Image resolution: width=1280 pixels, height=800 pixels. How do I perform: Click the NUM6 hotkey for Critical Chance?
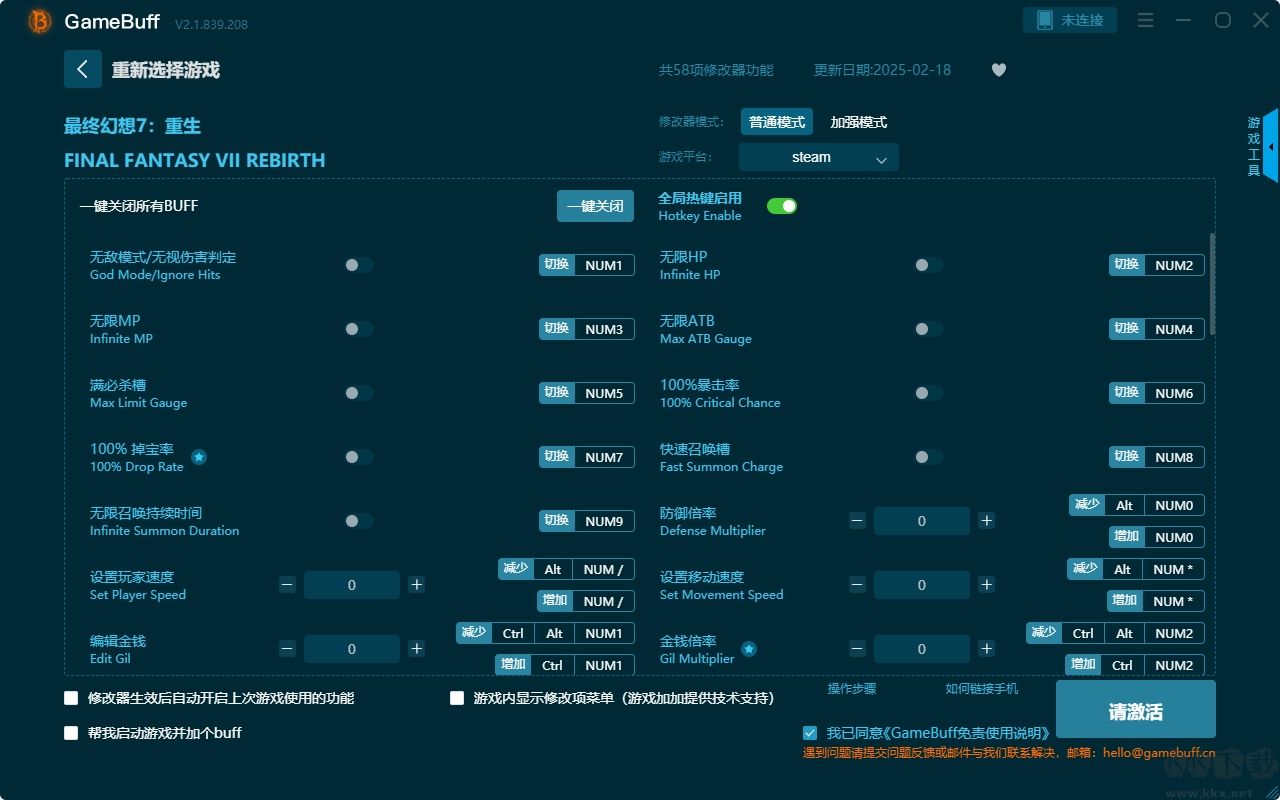click(x=1174, y=393)
